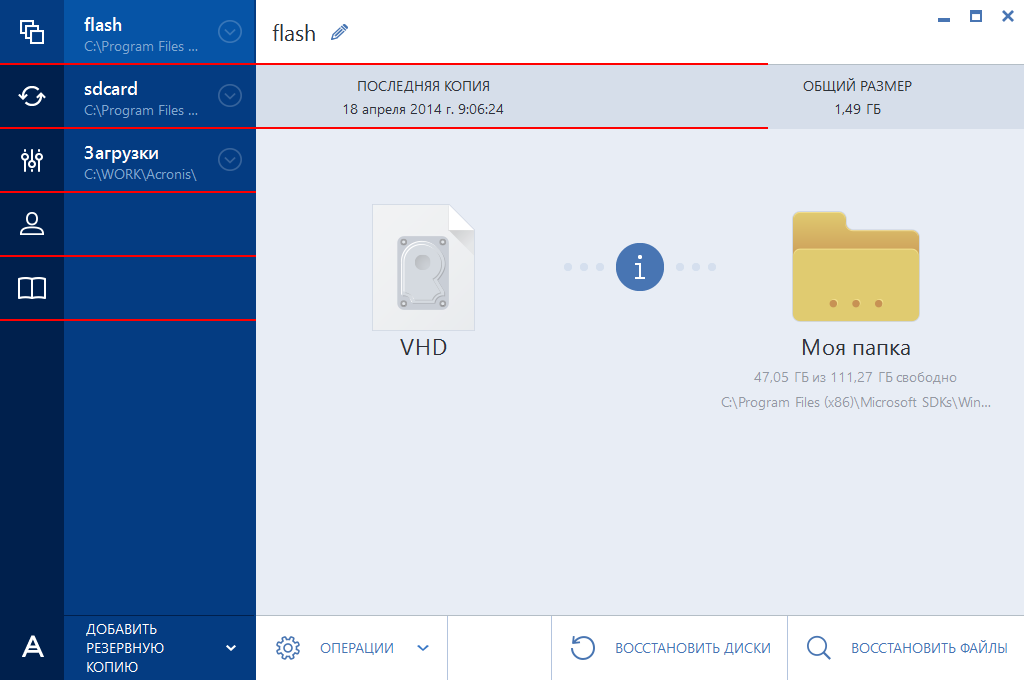The image size is (1024, 680).
Task: Expand the Загрузки backup item chevron
Action: [230, 160]
